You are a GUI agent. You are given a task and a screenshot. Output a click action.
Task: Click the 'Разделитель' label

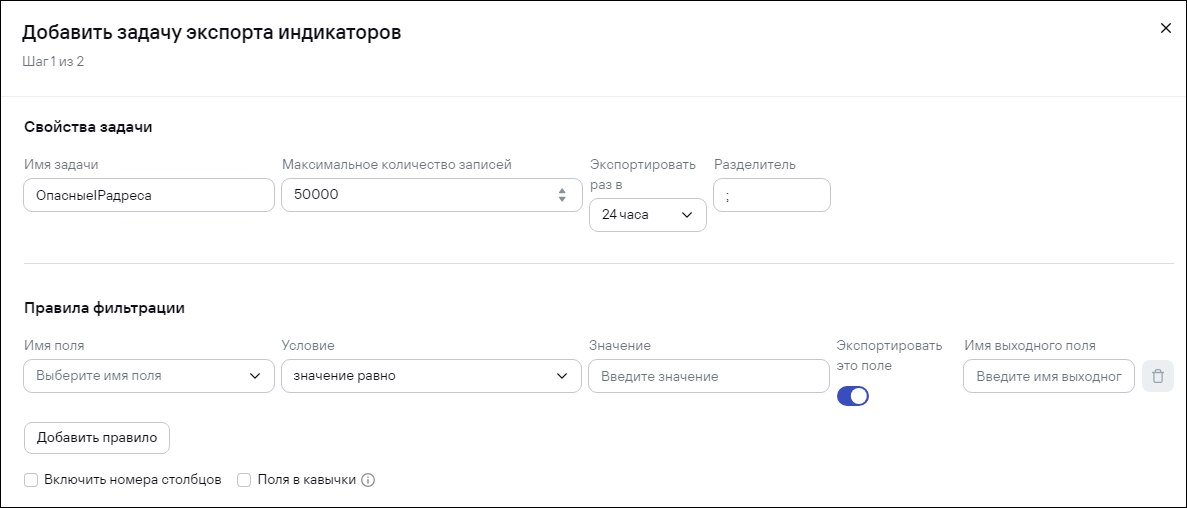755,164
